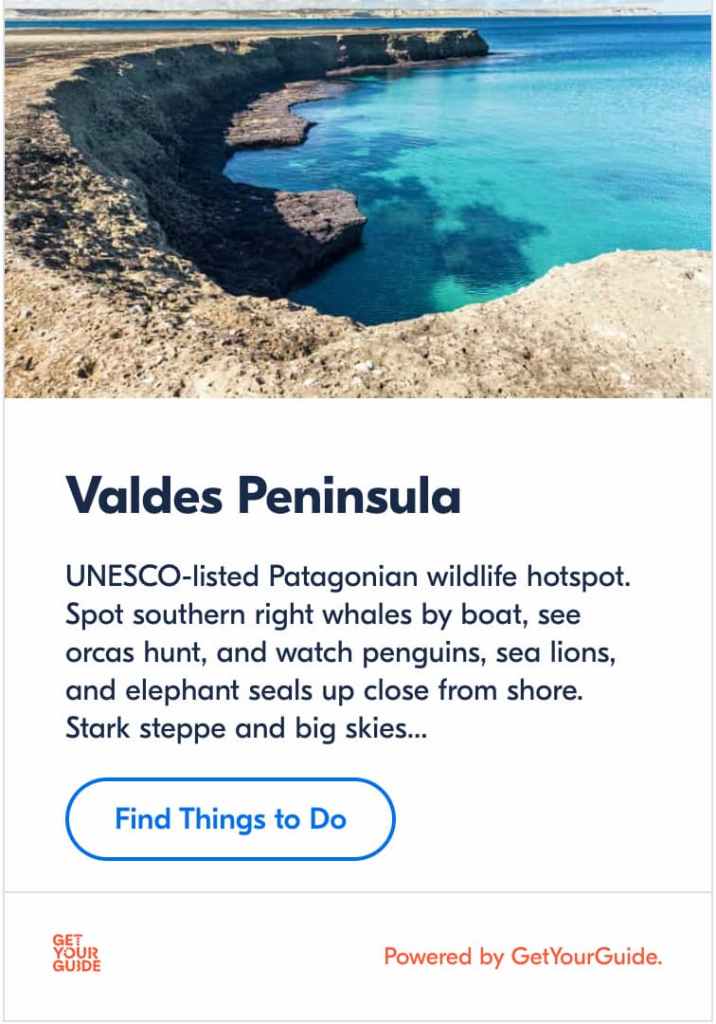Click the GetYourGuide logo icon
The height and width of the screenshot is (1024, 716).
pyautogui.click(x=77, y=954)
